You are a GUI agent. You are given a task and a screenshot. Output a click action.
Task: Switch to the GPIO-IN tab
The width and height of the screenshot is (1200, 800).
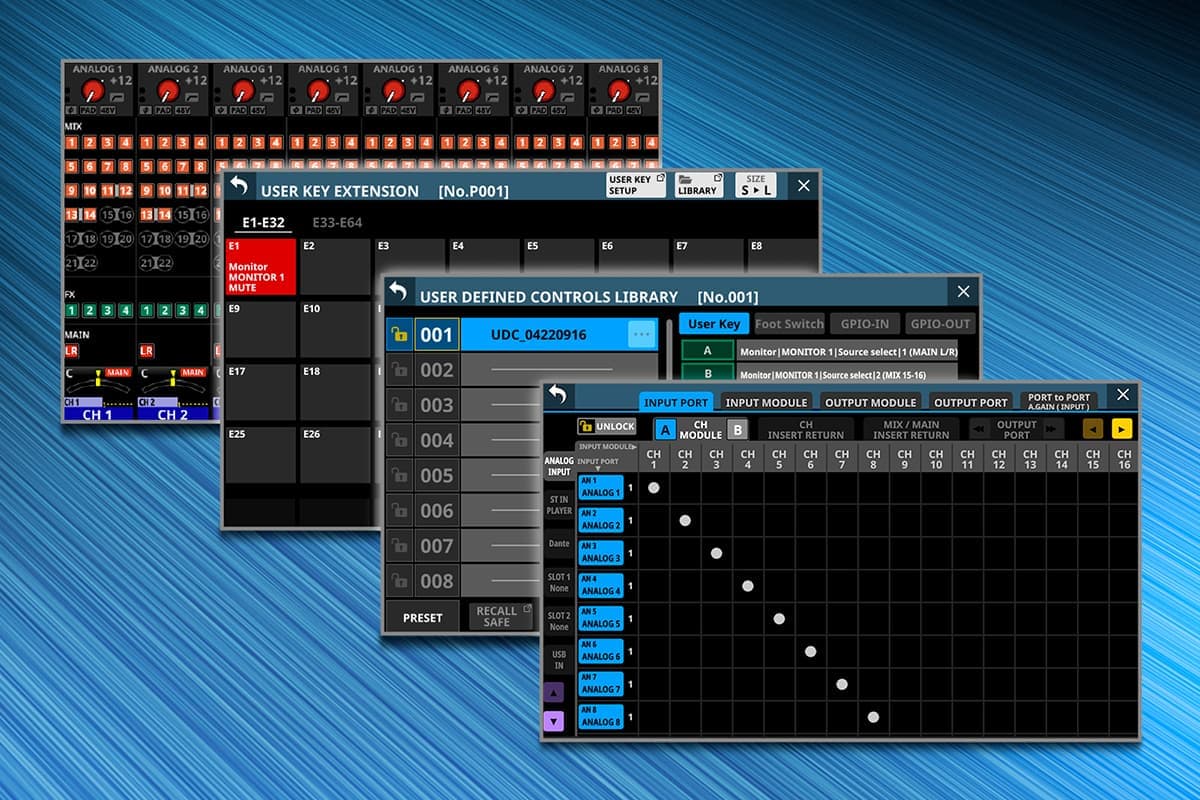tap(864, 323)
